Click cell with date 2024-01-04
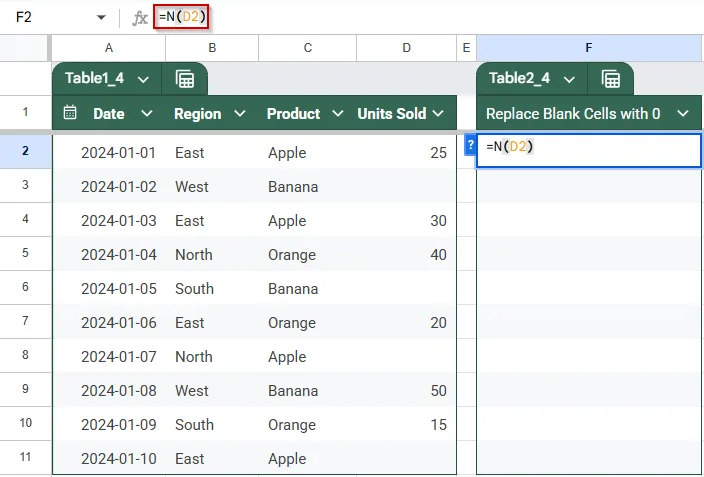This screenshot has height=477, width=704. coord(109,255)
